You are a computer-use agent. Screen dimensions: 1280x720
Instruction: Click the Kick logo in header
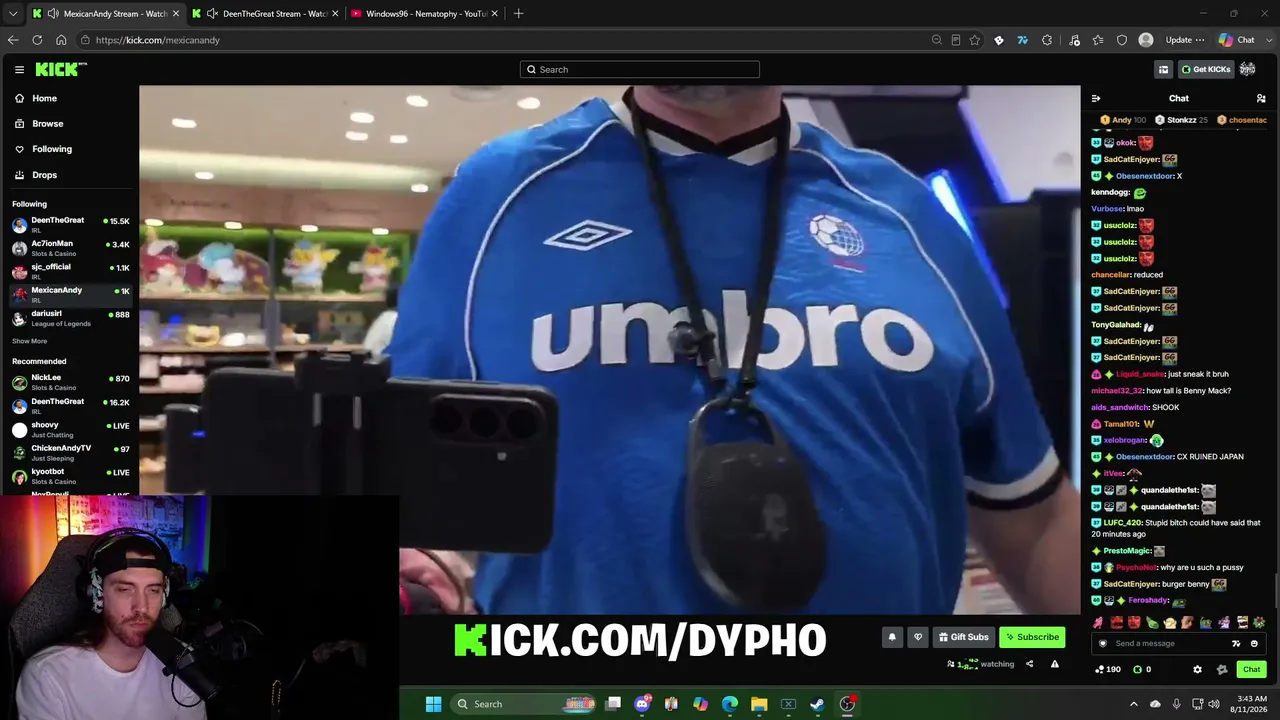click(x=61, y=69)
